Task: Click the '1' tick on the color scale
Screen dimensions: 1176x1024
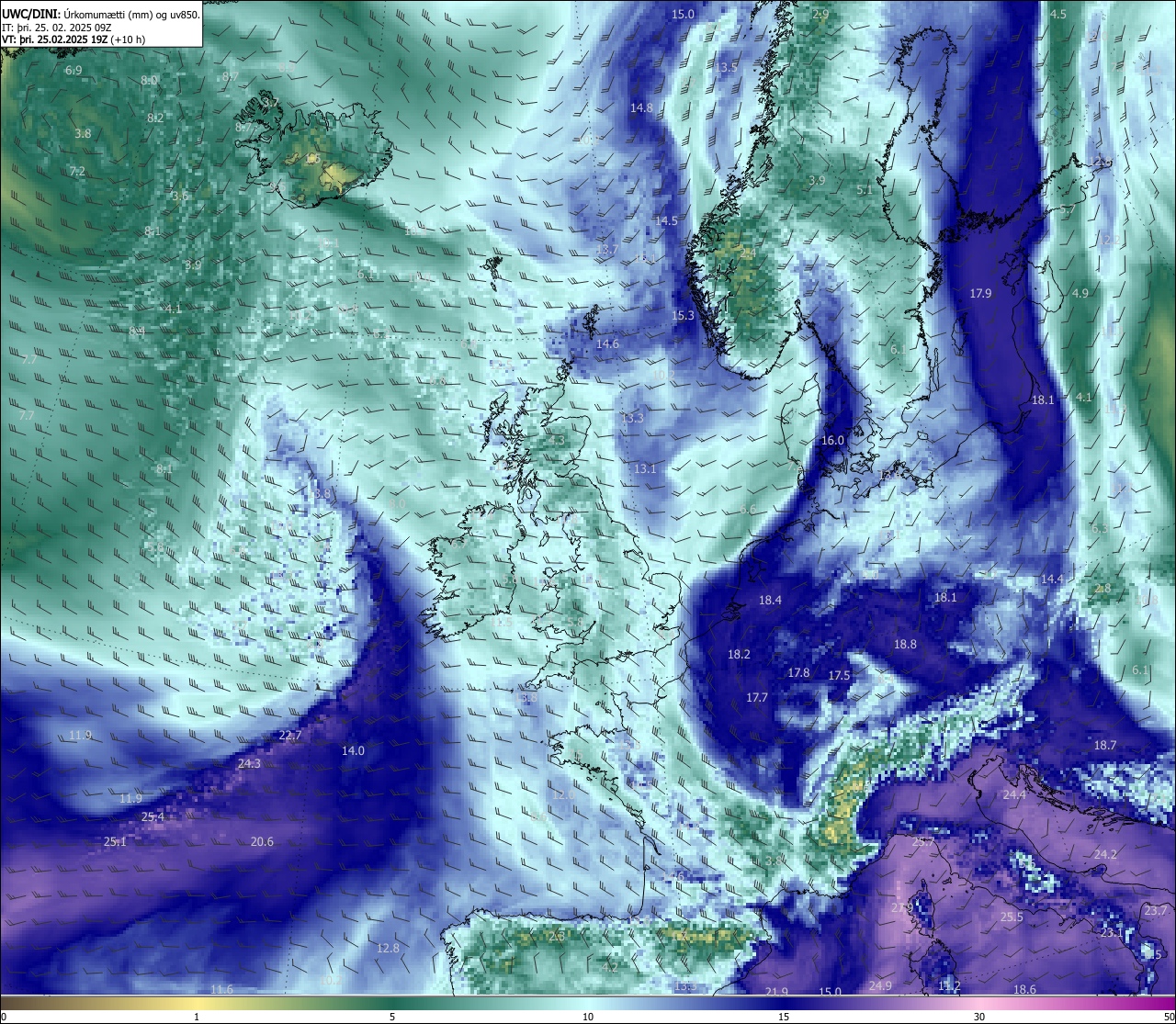Action: tap(197, 1017)
